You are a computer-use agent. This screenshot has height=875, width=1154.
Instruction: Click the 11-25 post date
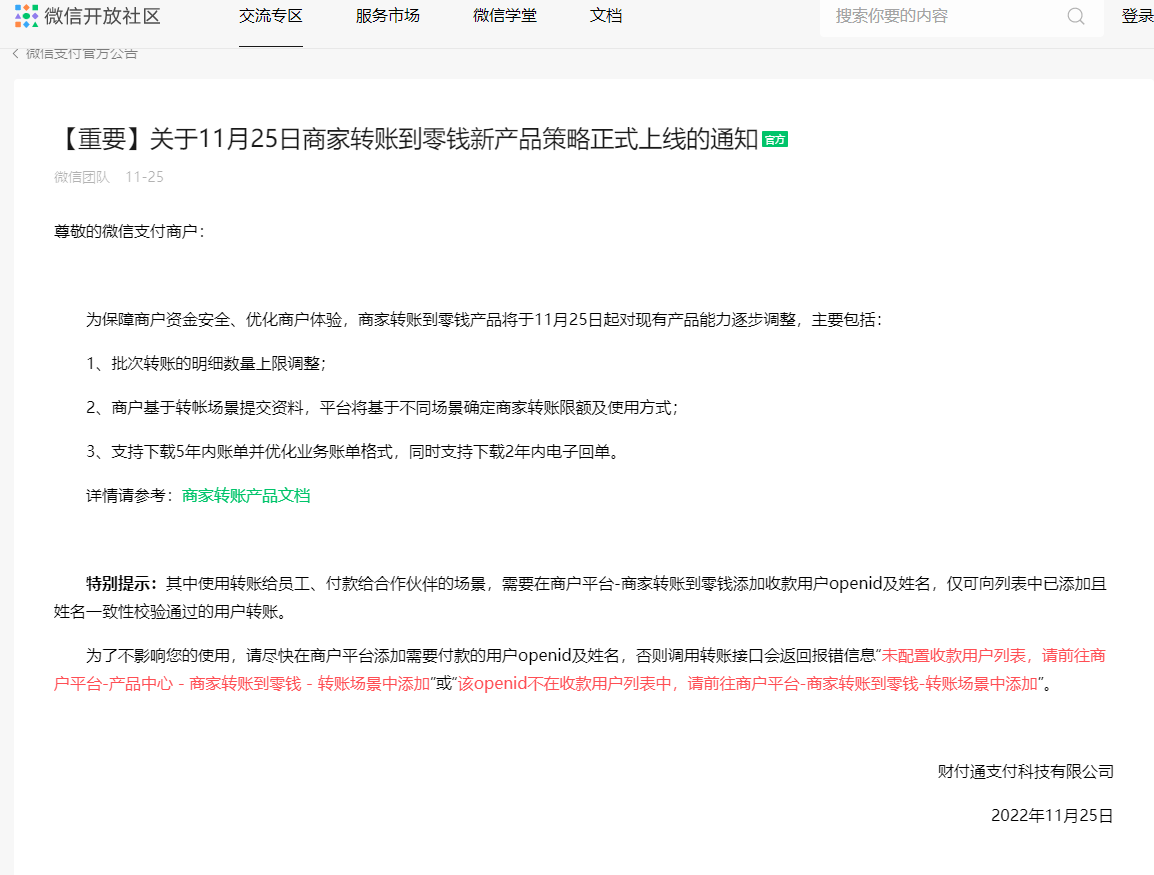[144, 177]
